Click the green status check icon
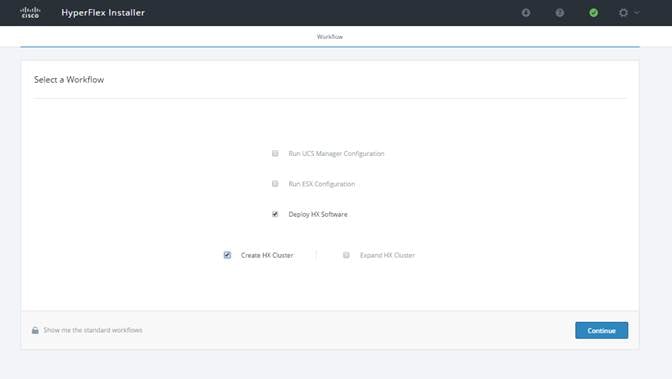 (594, 13)
